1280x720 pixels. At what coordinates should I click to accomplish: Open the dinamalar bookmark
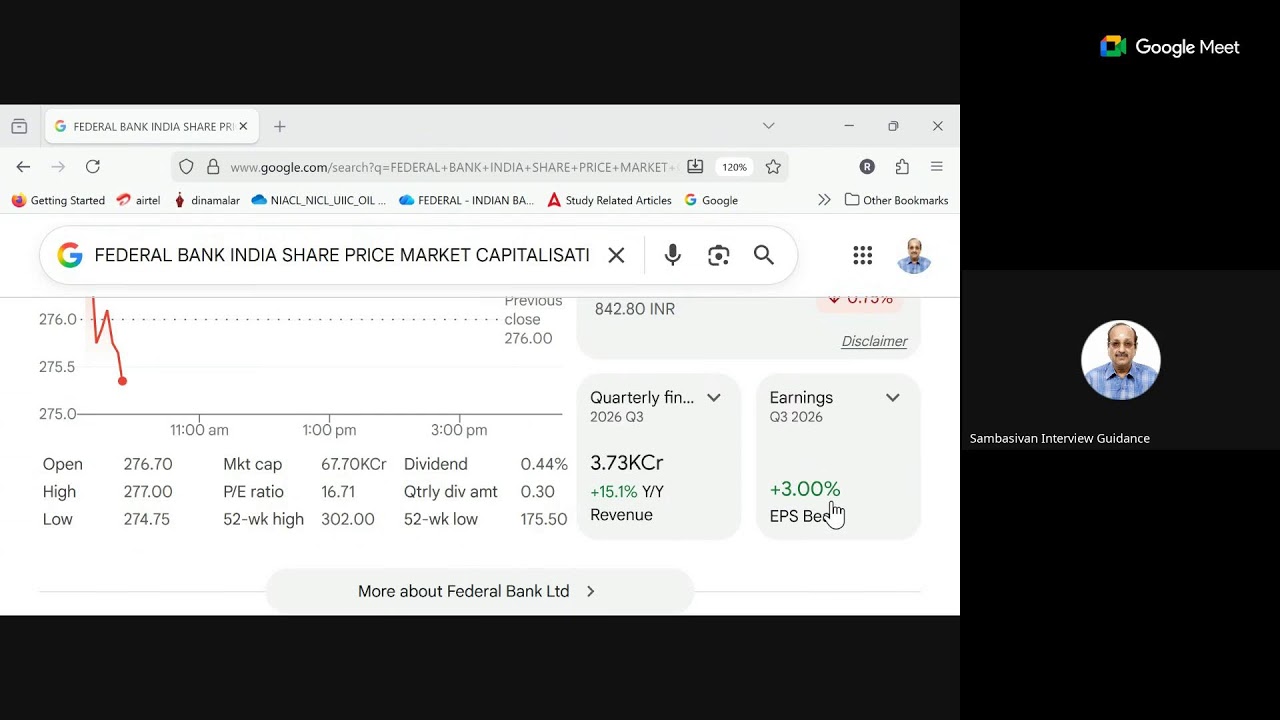[207, 200]
